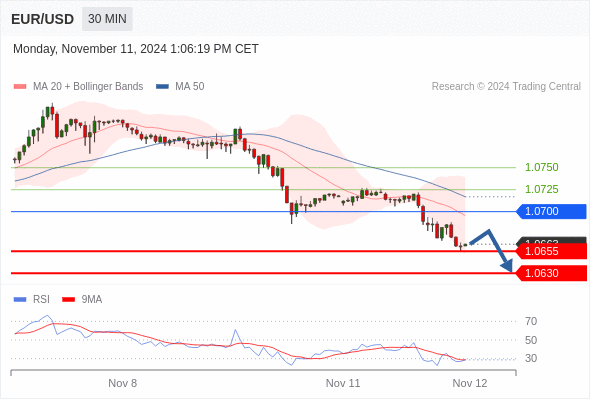Click the 1.0725 resistance level label
This screenshot has height=400, width=590.
[541, 189]
